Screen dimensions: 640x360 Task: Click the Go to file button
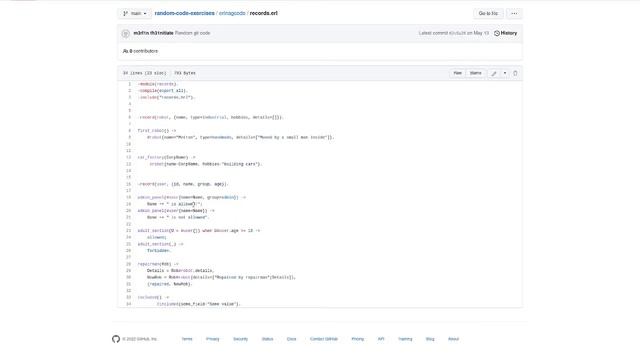(488, 13)
